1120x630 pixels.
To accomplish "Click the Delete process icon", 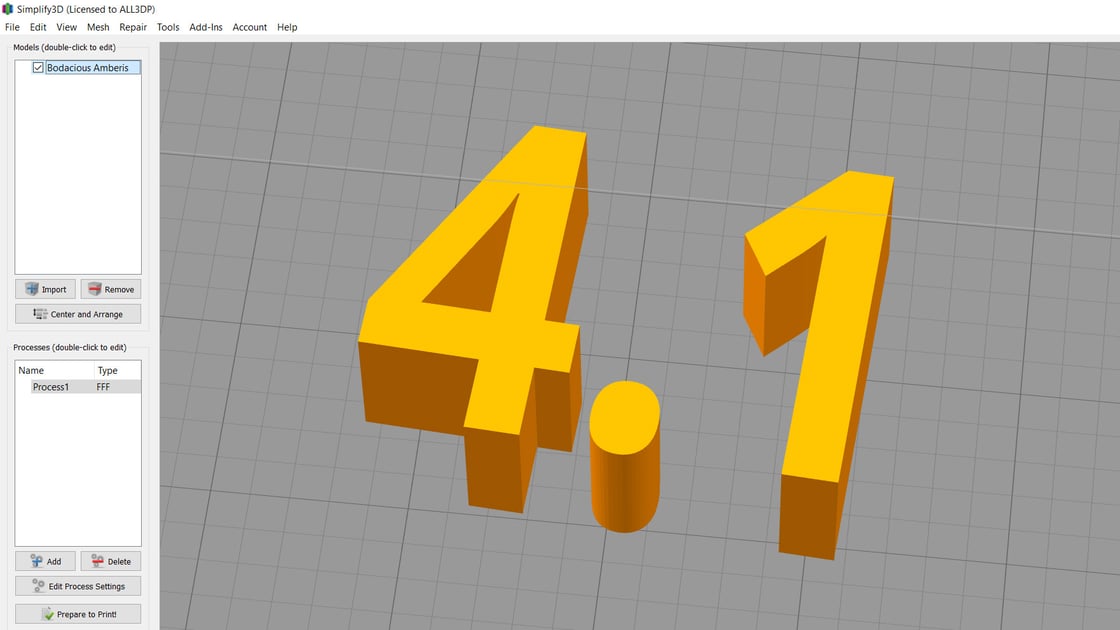I will click(x=96, y=561).
